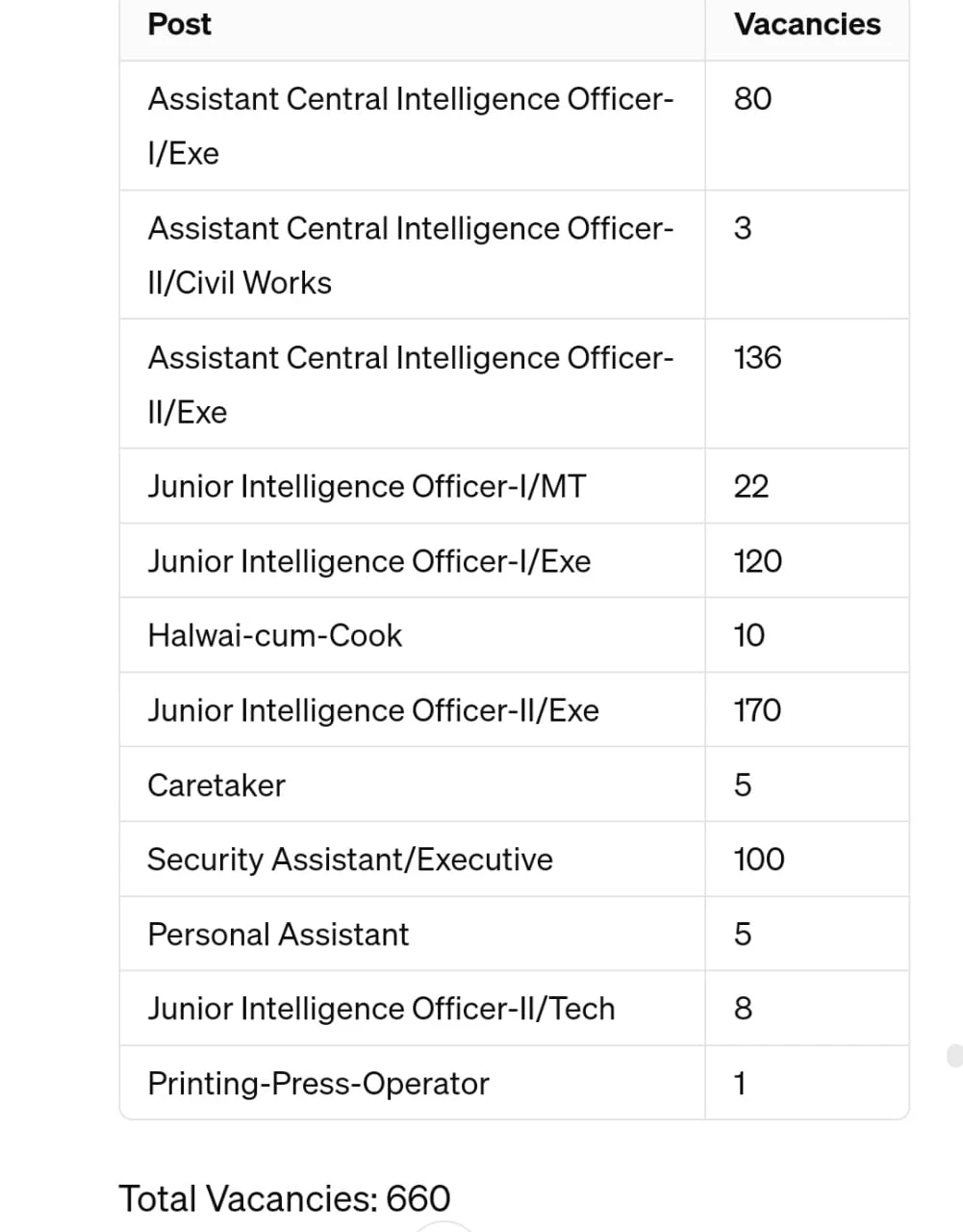Viewport: 963px width, 1232px height.
Task: Click the Personal Assistant post entry
Action: (278, 935)
